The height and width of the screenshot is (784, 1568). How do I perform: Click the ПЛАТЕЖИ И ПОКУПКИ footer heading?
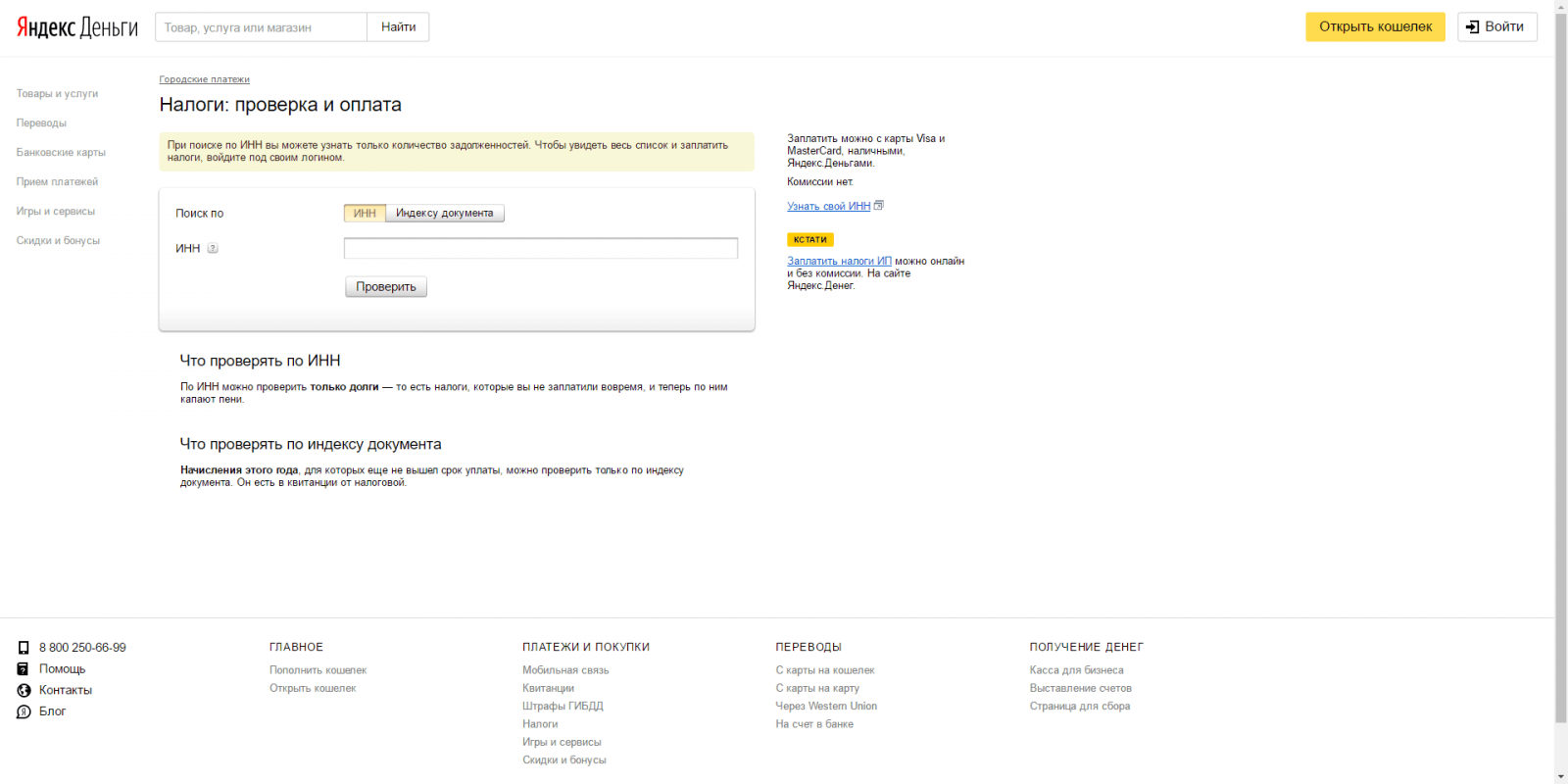(586, 648)
